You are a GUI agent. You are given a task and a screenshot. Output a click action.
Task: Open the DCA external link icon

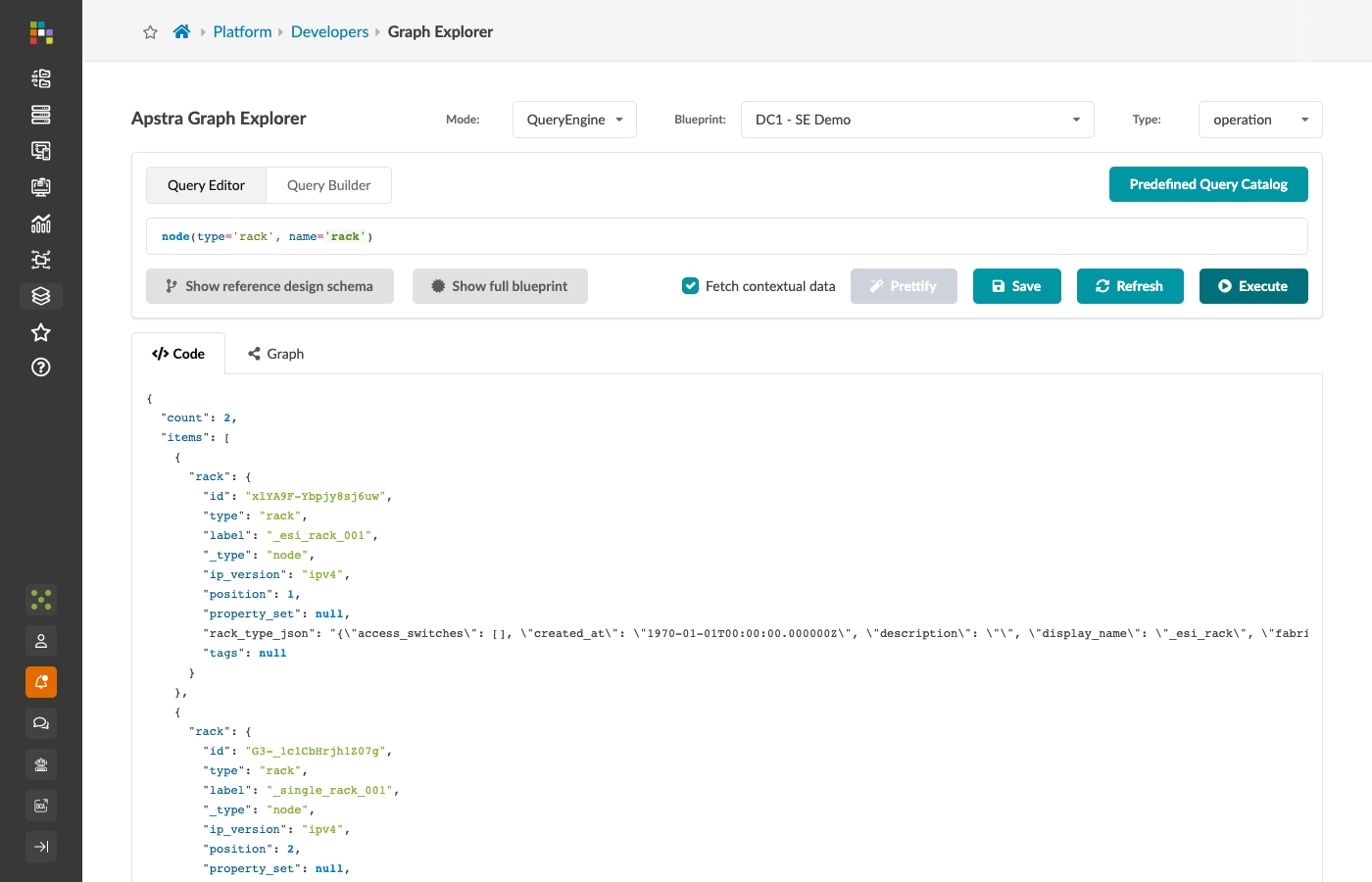coord(41,806)
